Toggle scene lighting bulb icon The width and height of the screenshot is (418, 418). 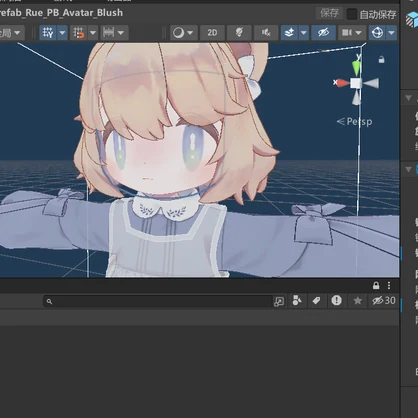coord(239,33)
